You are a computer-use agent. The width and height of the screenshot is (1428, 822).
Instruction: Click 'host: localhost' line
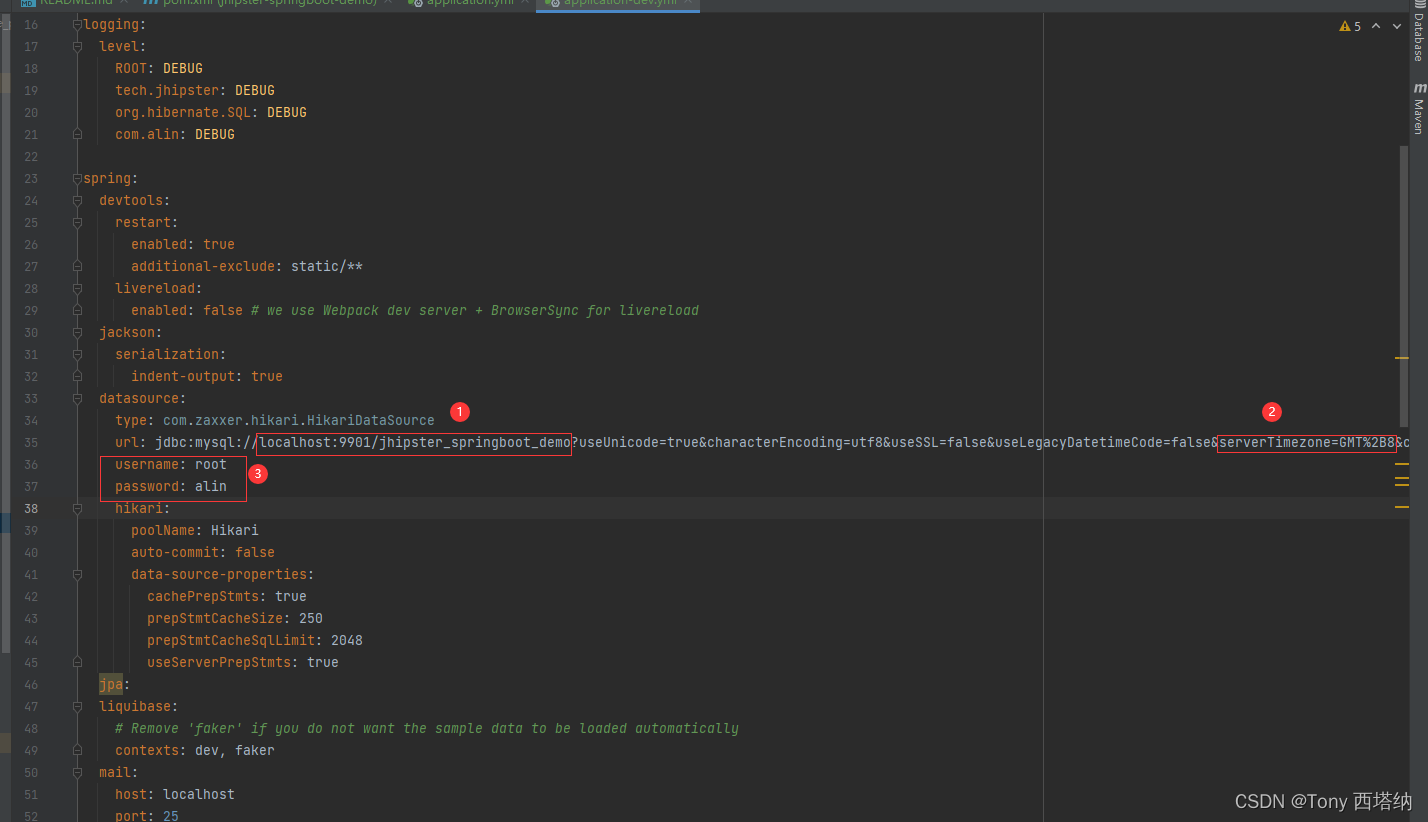[175, 795]
